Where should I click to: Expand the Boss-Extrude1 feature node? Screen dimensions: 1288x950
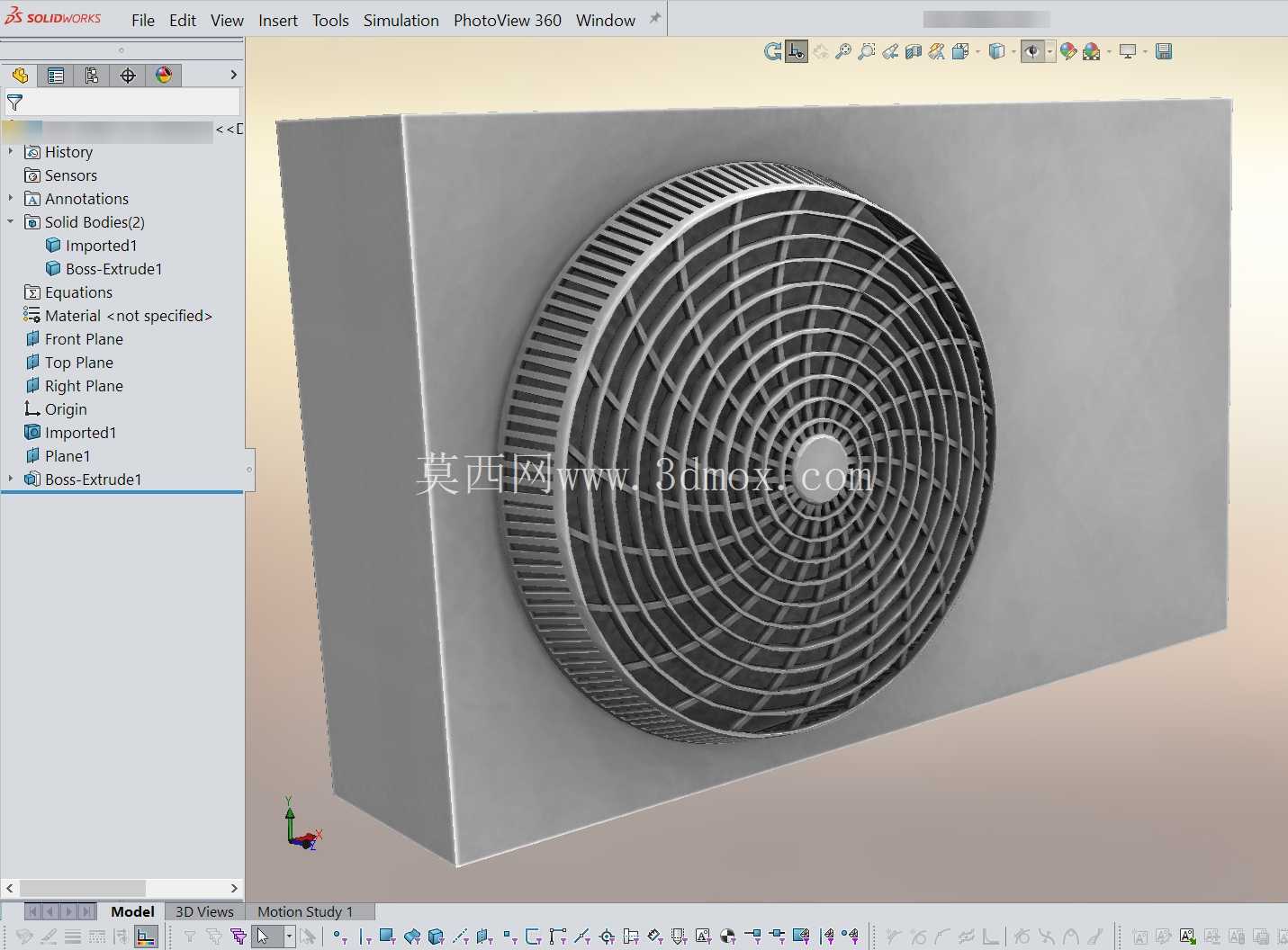point(10,479)
